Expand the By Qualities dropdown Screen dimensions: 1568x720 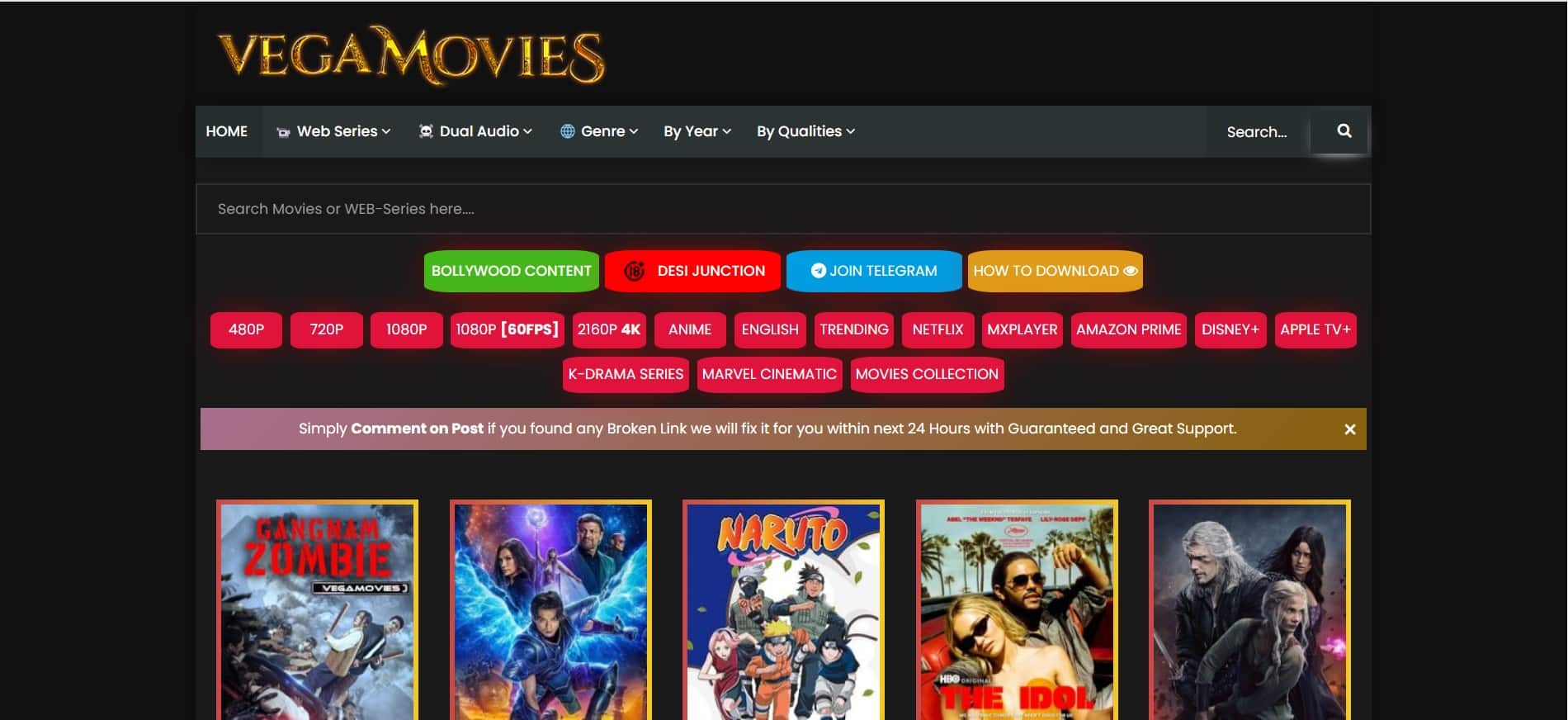pyautogui.click(x=805, y=131)
